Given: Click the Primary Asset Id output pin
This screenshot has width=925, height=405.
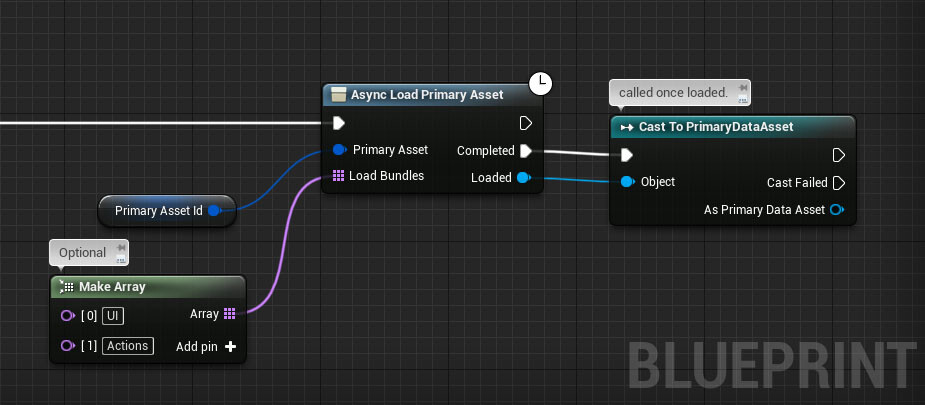Looking at the screenshot, I should tap(214, 211).
